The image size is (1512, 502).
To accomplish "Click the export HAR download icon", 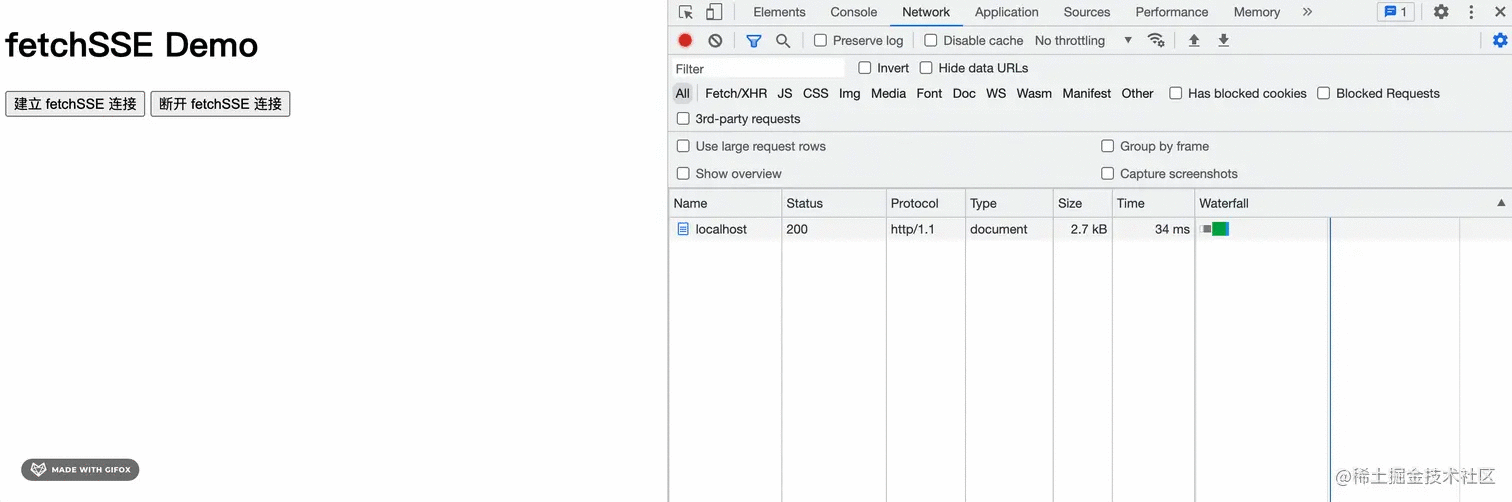I will [1223, 40].
